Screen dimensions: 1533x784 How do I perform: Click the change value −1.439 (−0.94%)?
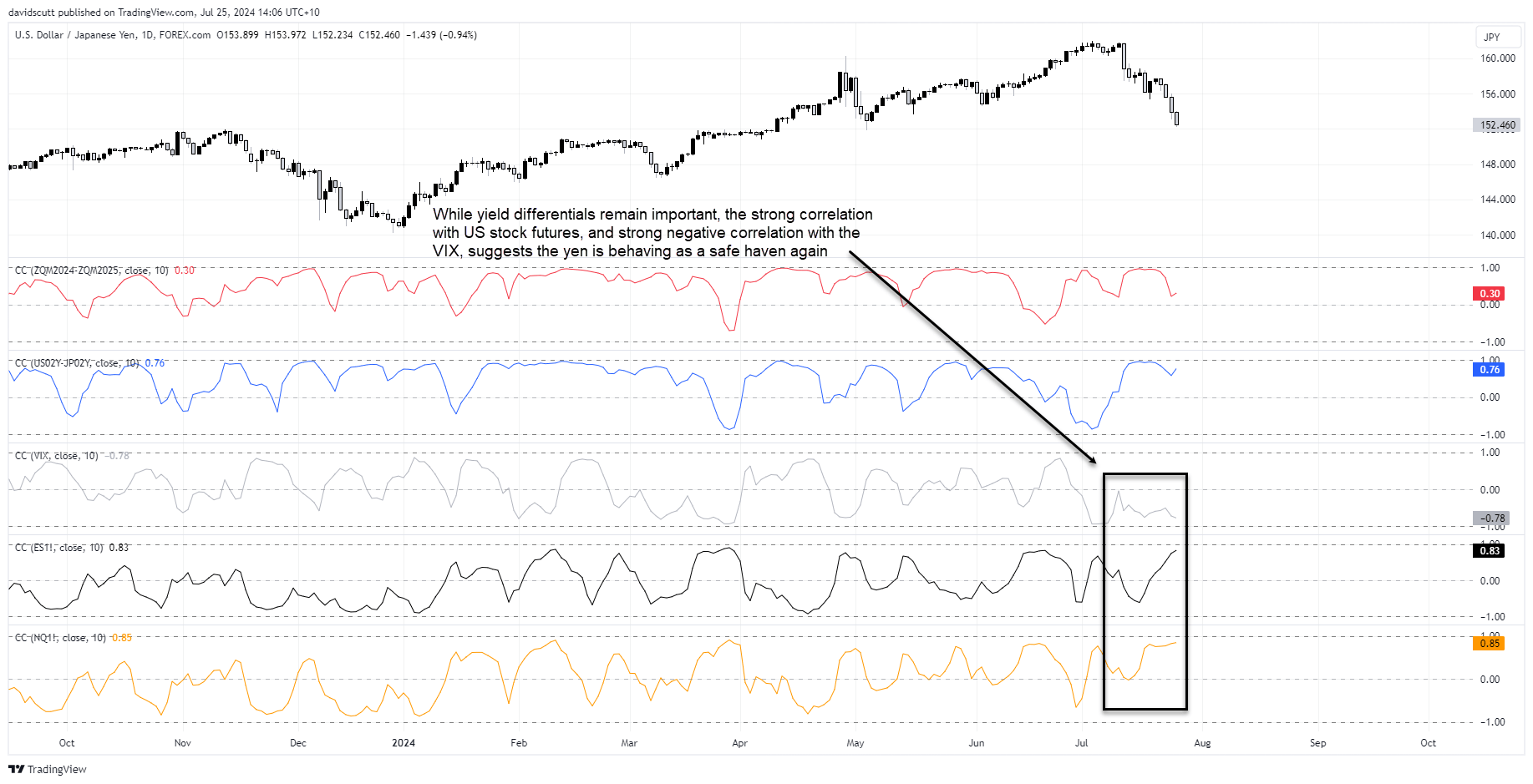pos(441,35)
